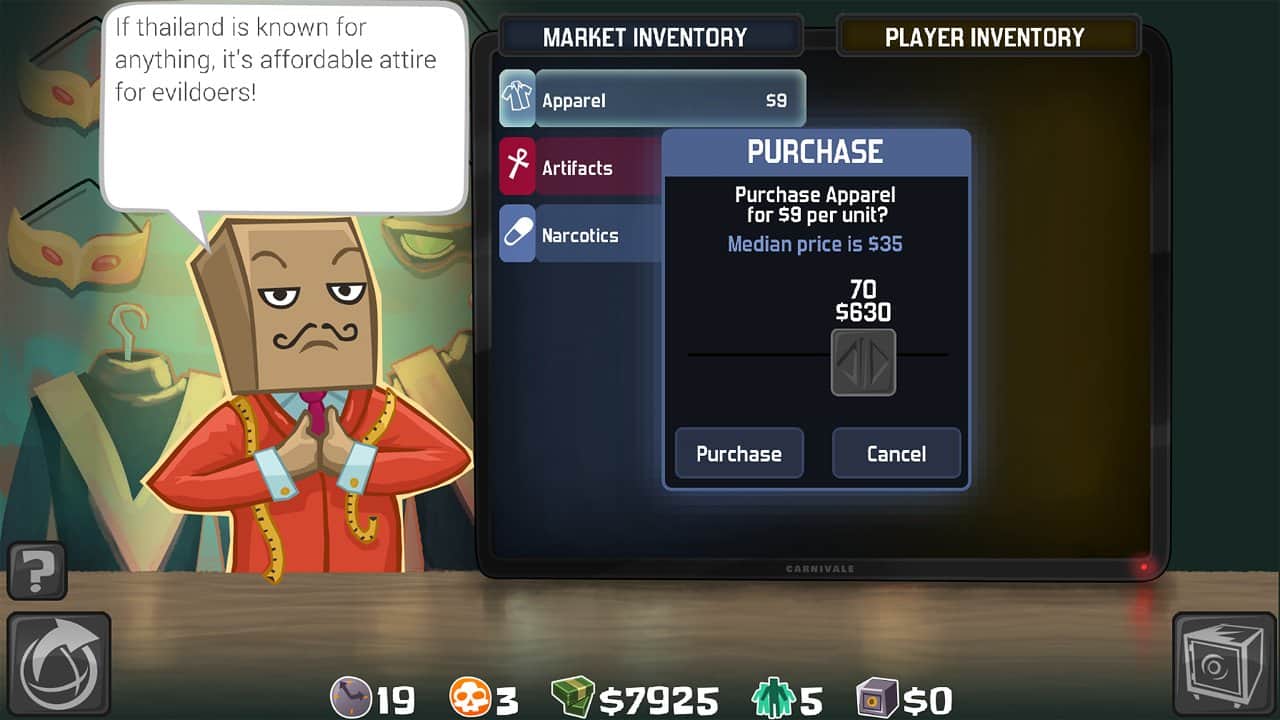Confirm with the Purchase button
The width and height of the screenshot is (1280, 720).
(739, 453)
